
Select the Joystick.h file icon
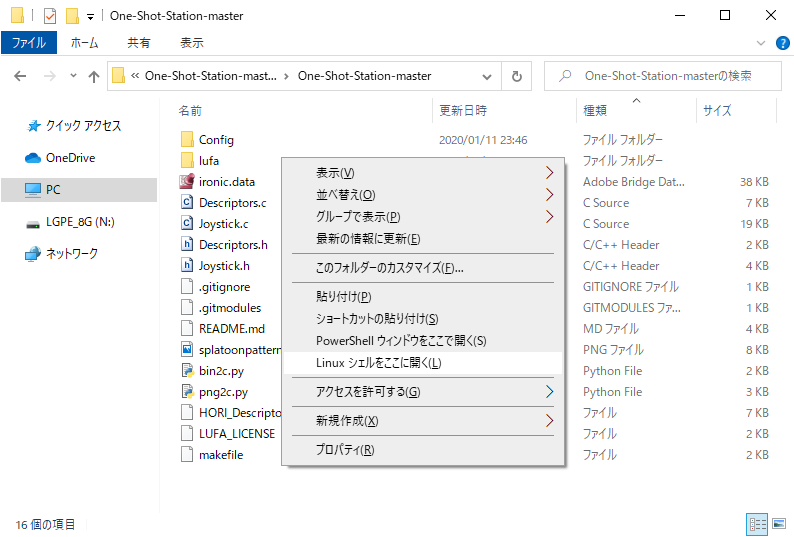coord(187,265)
